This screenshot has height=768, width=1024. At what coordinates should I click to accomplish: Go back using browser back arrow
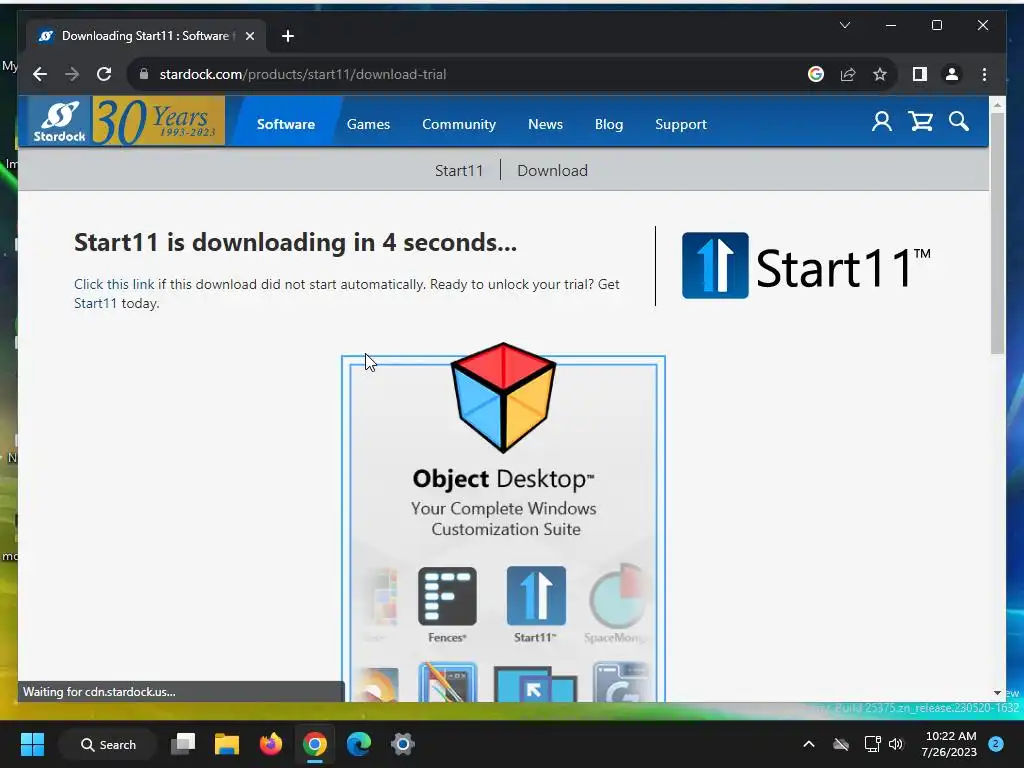(40, 74)
